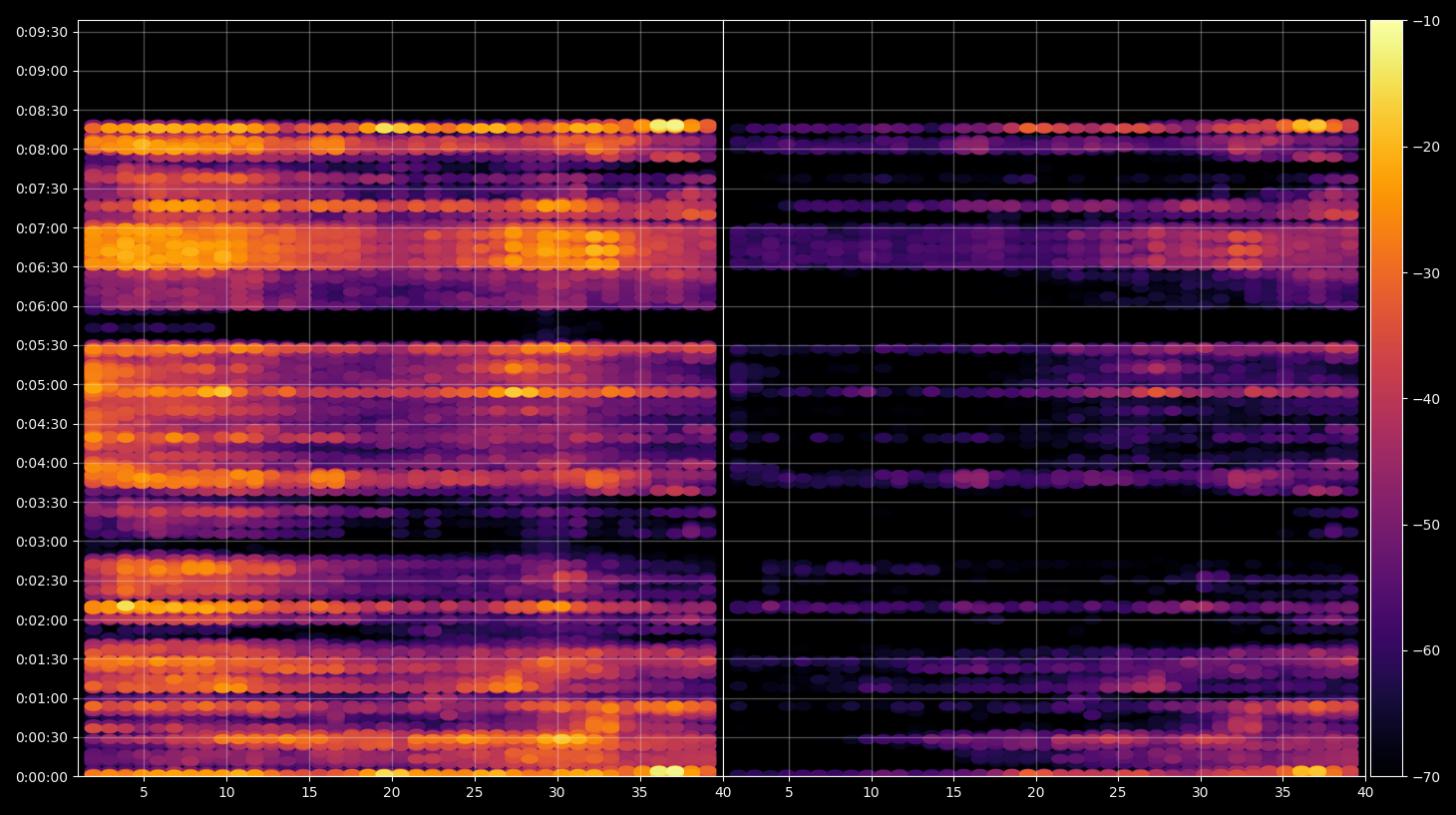Click the 0:07:30 time axis label
This screenshot has width=1456, height=815.
tap(42, 189)
